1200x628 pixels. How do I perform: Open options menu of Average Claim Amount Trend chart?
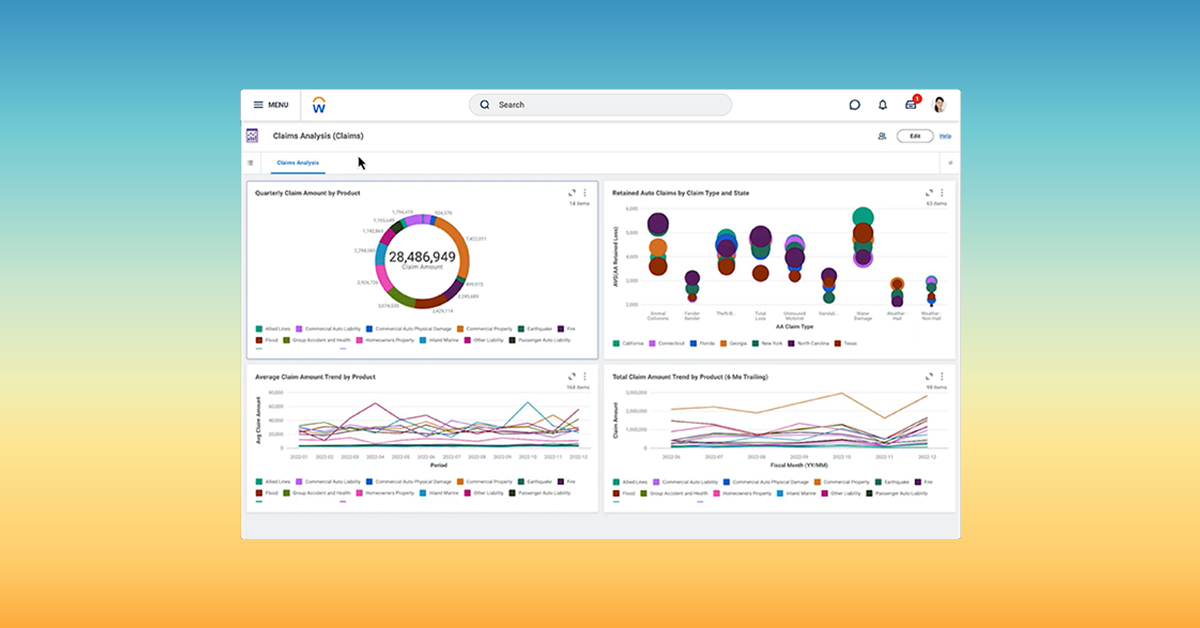pos(585,376)
